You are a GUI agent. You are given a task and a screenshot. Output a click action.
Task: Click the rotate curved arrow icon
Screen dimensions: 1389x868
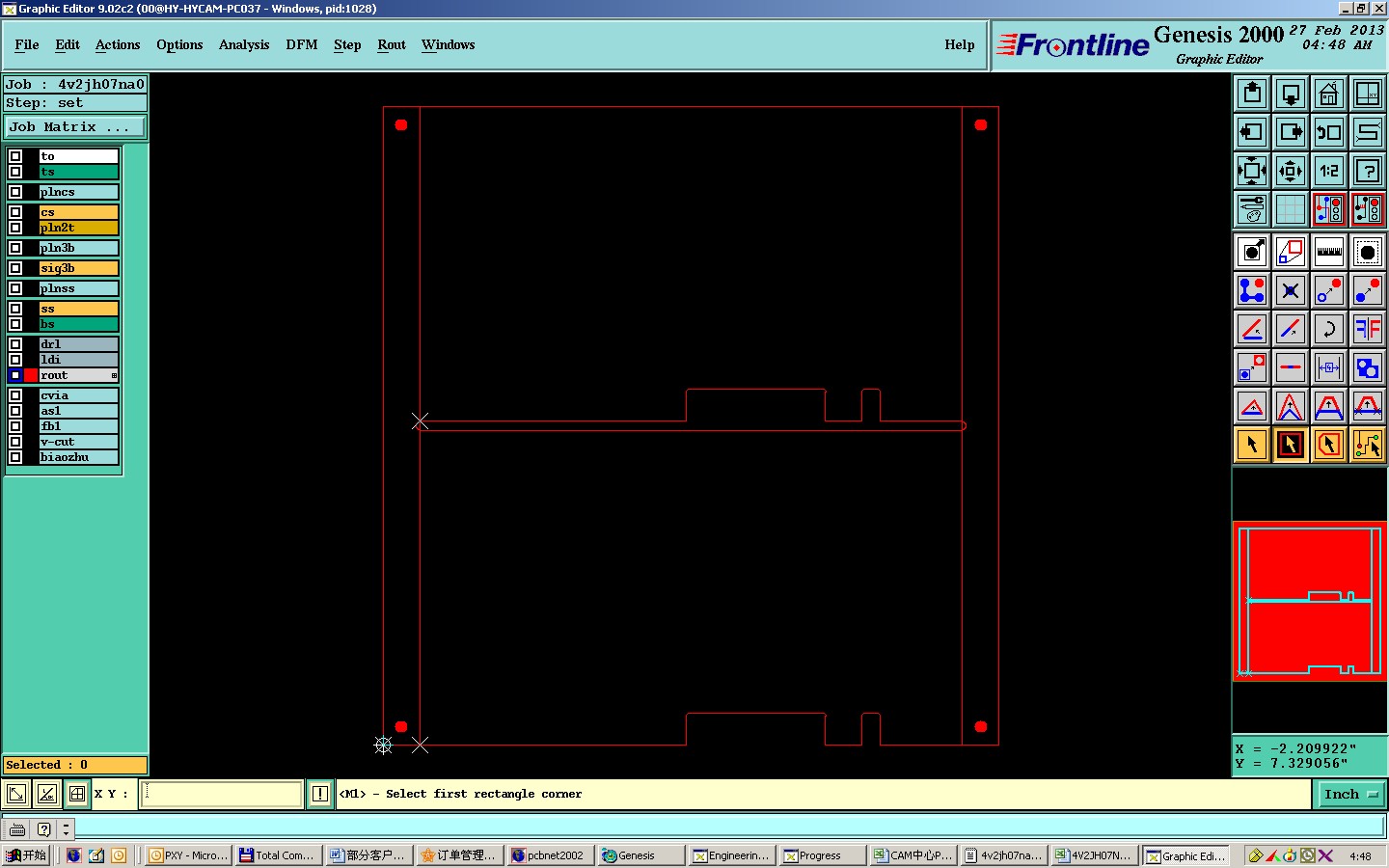pyautogui.click(x=1329, y=329)
